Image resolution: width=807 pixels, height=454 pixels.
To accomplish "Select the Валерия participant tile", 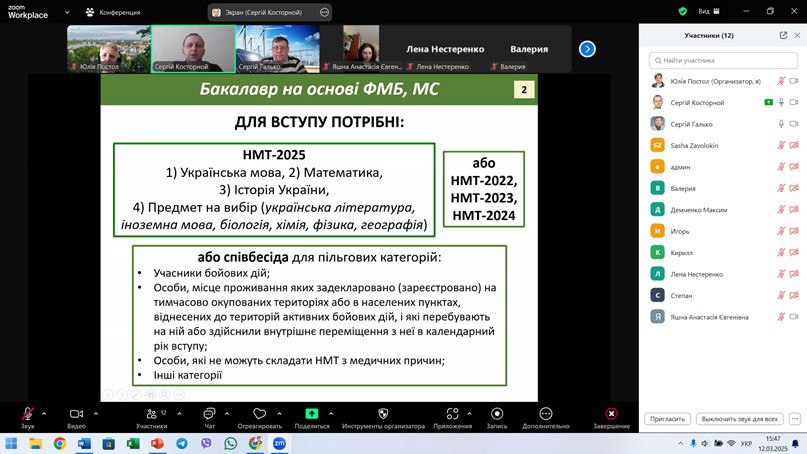I will 529,49.
